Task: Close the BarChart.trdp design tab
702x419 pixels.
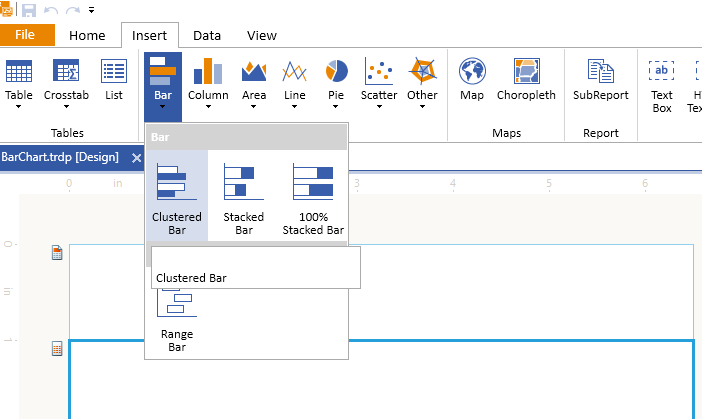Action: tap(137, 158)
